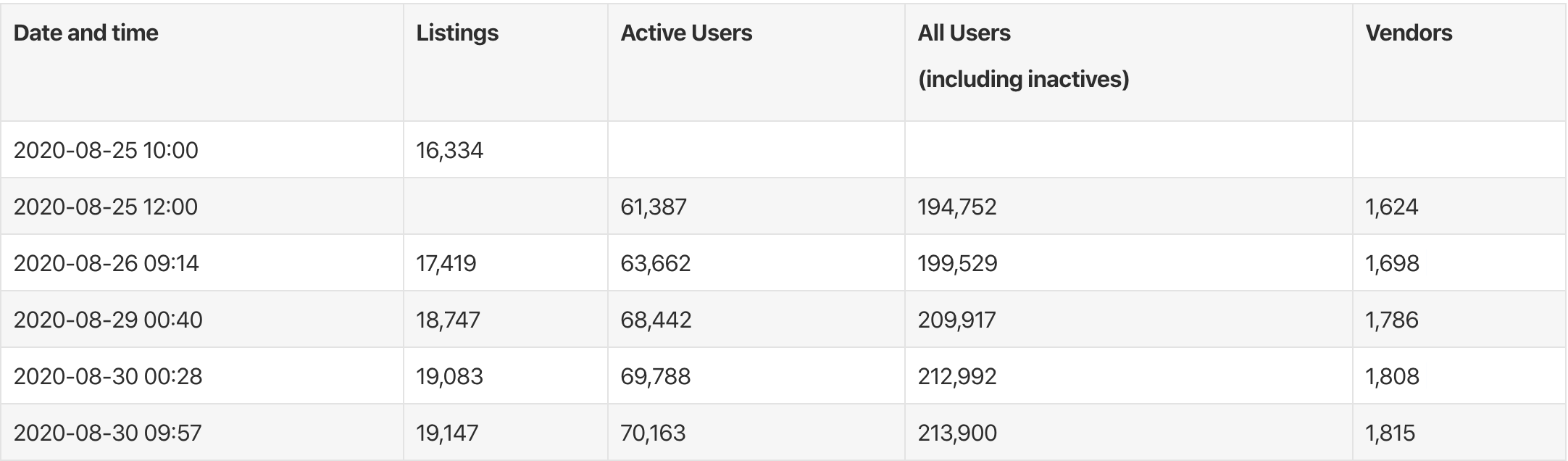The image size is (1568, 461).
Task: Click all users value 194,752
Action: 956,207
